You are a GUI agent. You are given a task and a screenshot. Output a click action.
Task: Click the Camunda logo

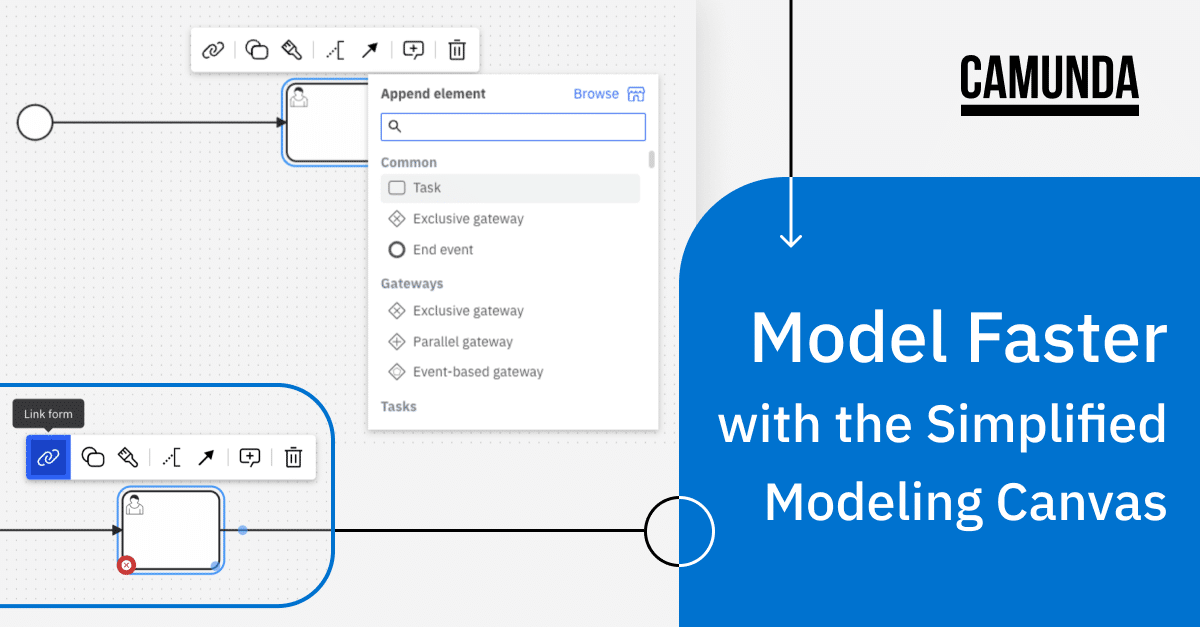(x=1049, y=85)
